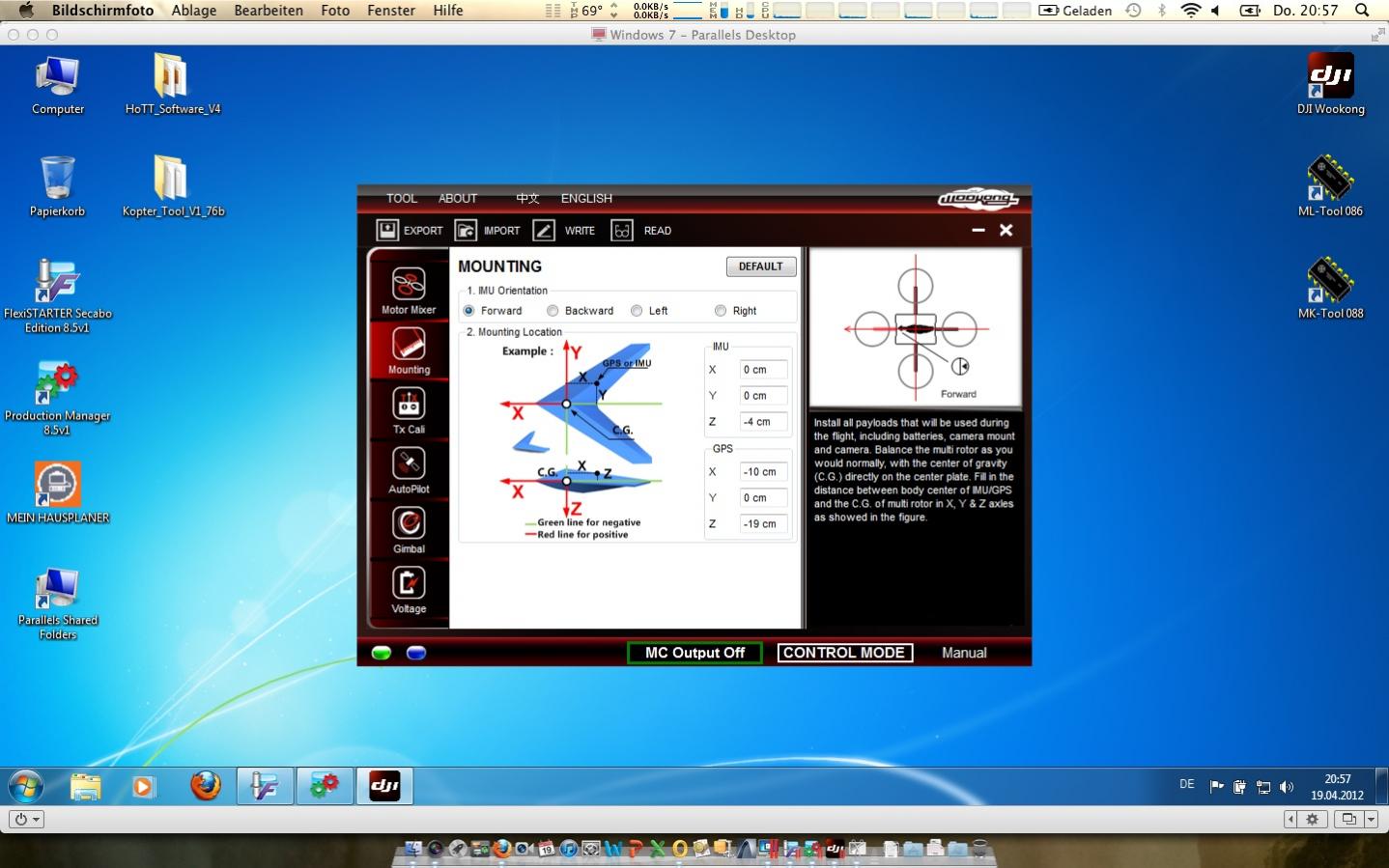Click the IMU X value field
1389x868 pixels.
(x=763, y=370)
